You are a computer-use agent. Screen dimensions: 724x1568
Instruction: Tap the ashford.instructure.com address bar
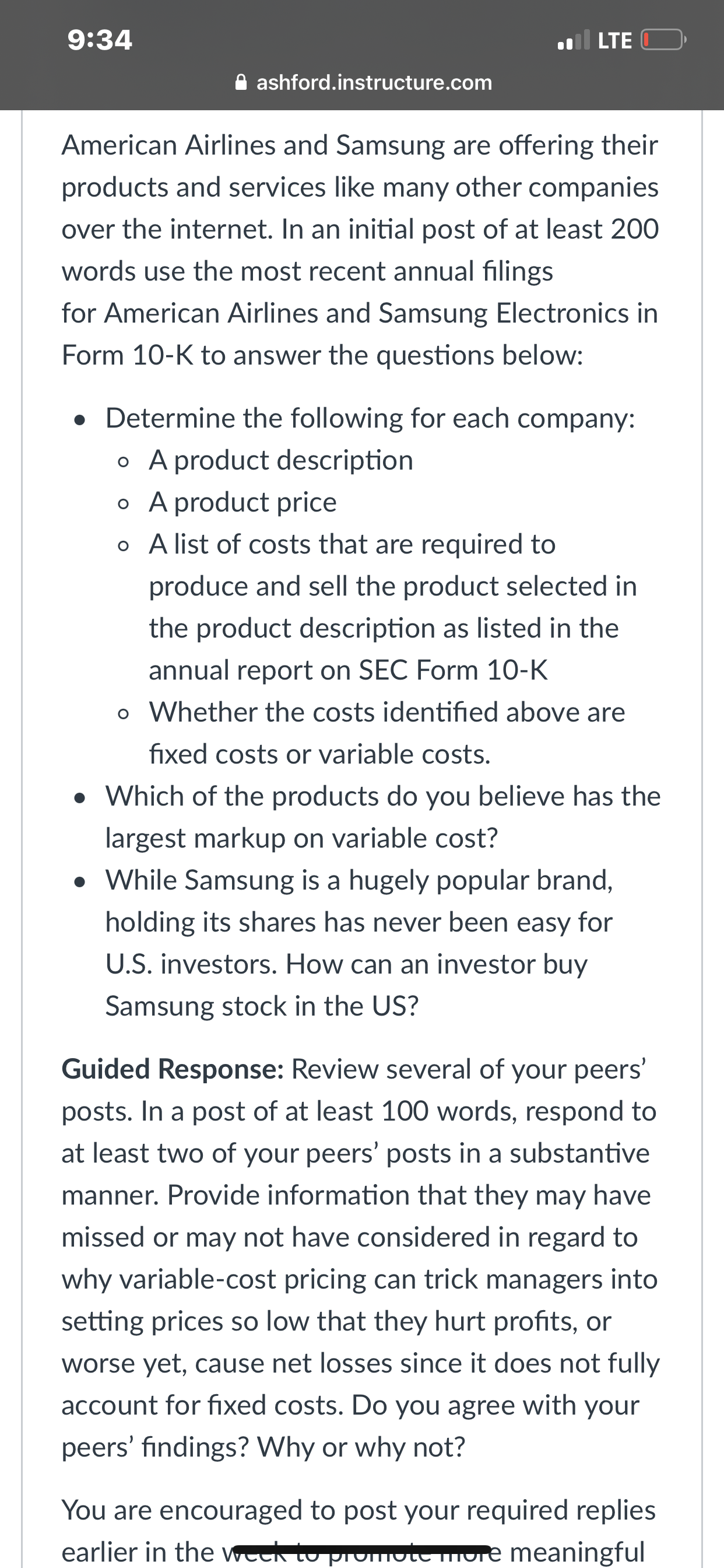[x=364, y=82]
